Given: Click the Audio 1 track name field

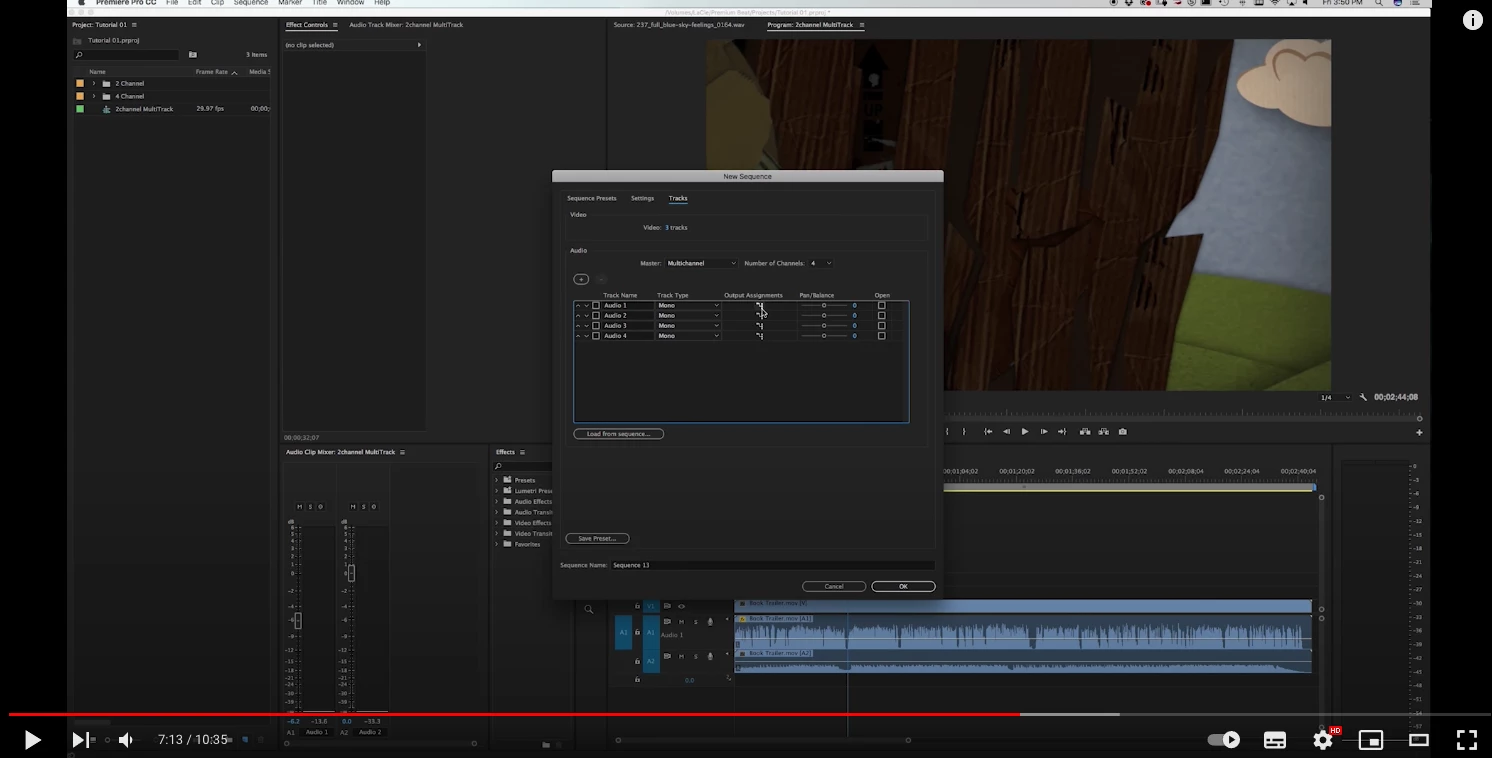Looking at the screenshot, I should coord(627,305).
